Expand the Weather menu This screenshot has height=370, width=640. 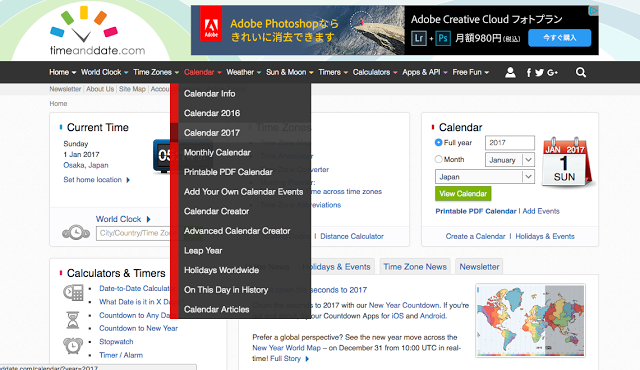[243, 72]
